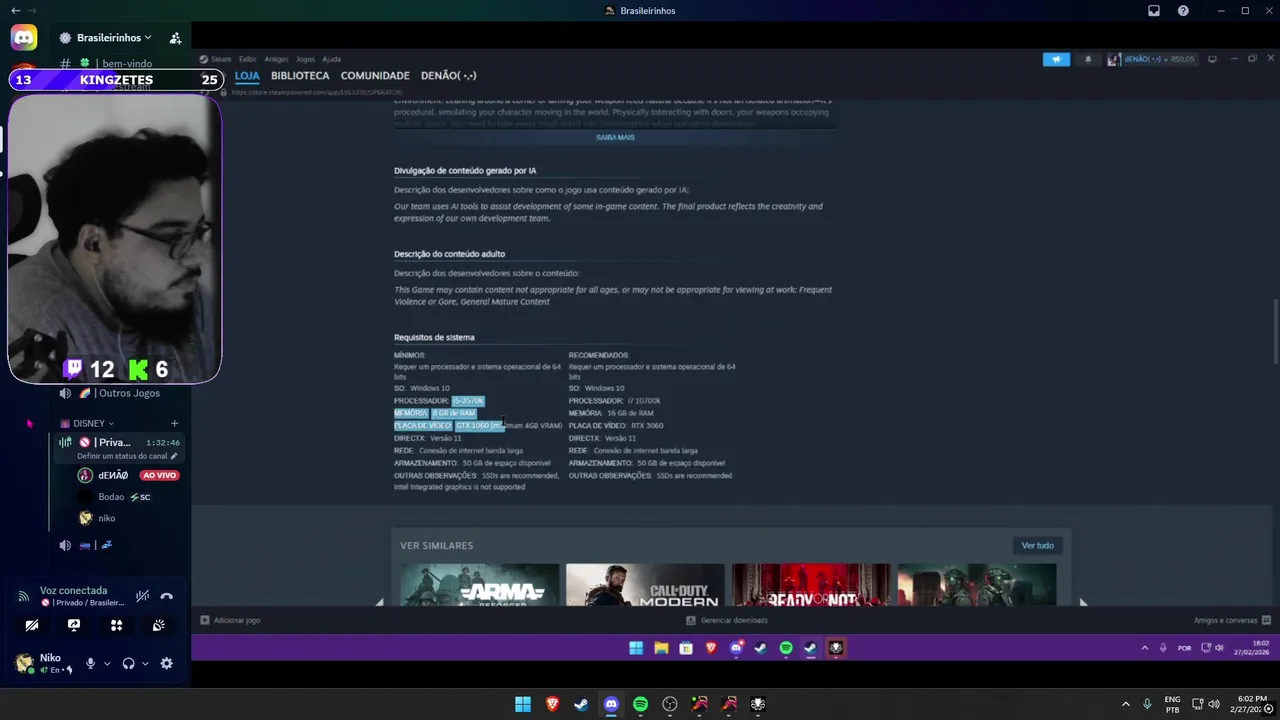The height and width of the screenshot is (720, 1280).
Task: Open Steam notifications bell
Action: (1088, 59)
